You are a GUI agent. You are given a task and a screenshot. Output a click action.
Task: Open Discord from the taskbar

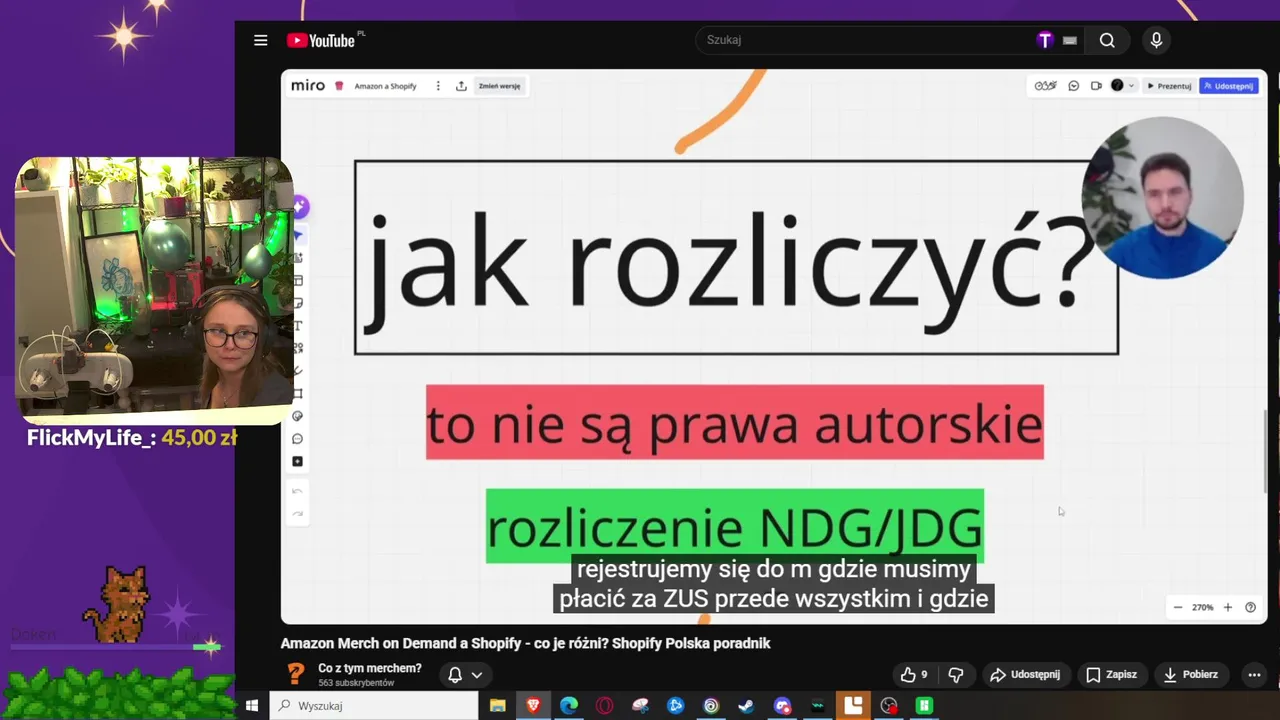tap(782, 705)
